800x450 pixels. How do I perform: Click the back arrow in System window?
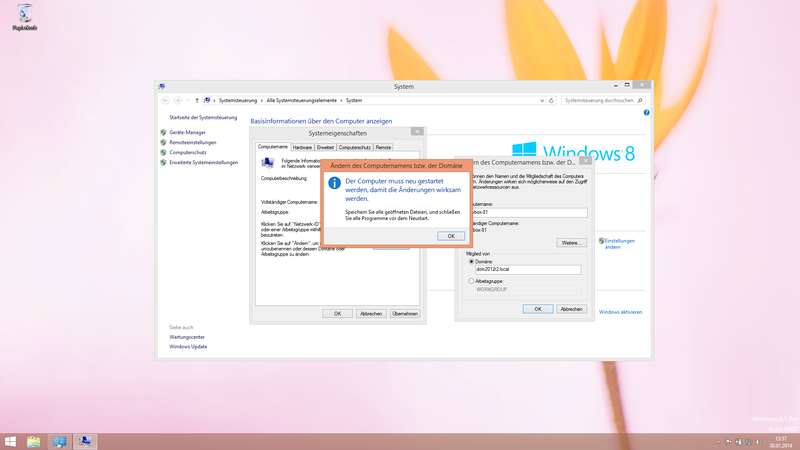pos(165,101)
